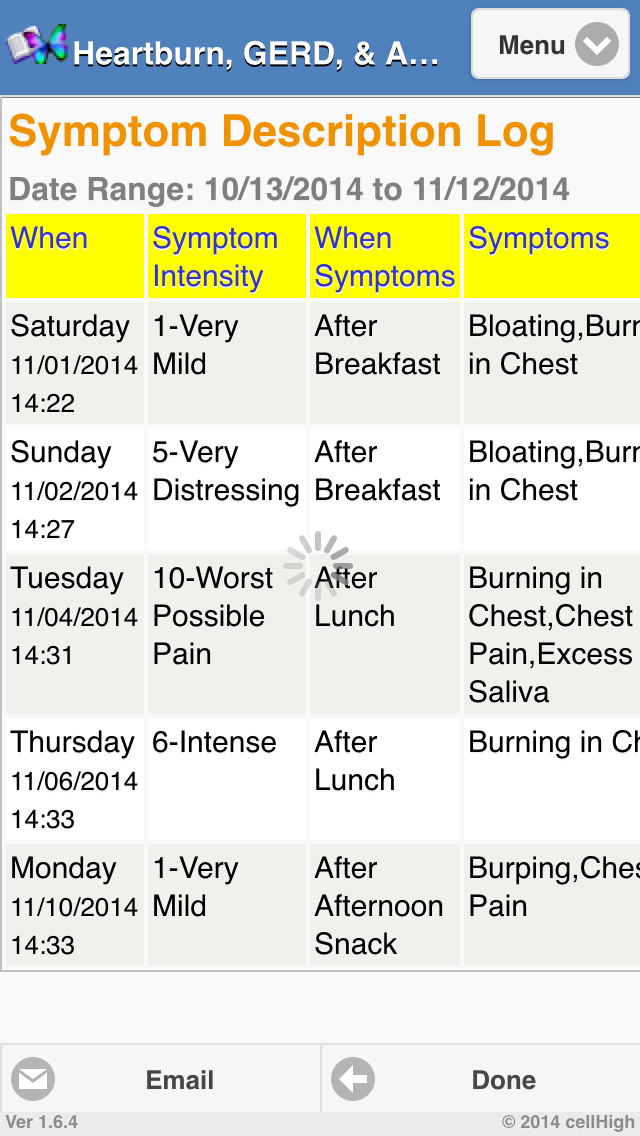Select the Monday 11/10/2014 entry
640x1136 pixels.
[74, 906]
